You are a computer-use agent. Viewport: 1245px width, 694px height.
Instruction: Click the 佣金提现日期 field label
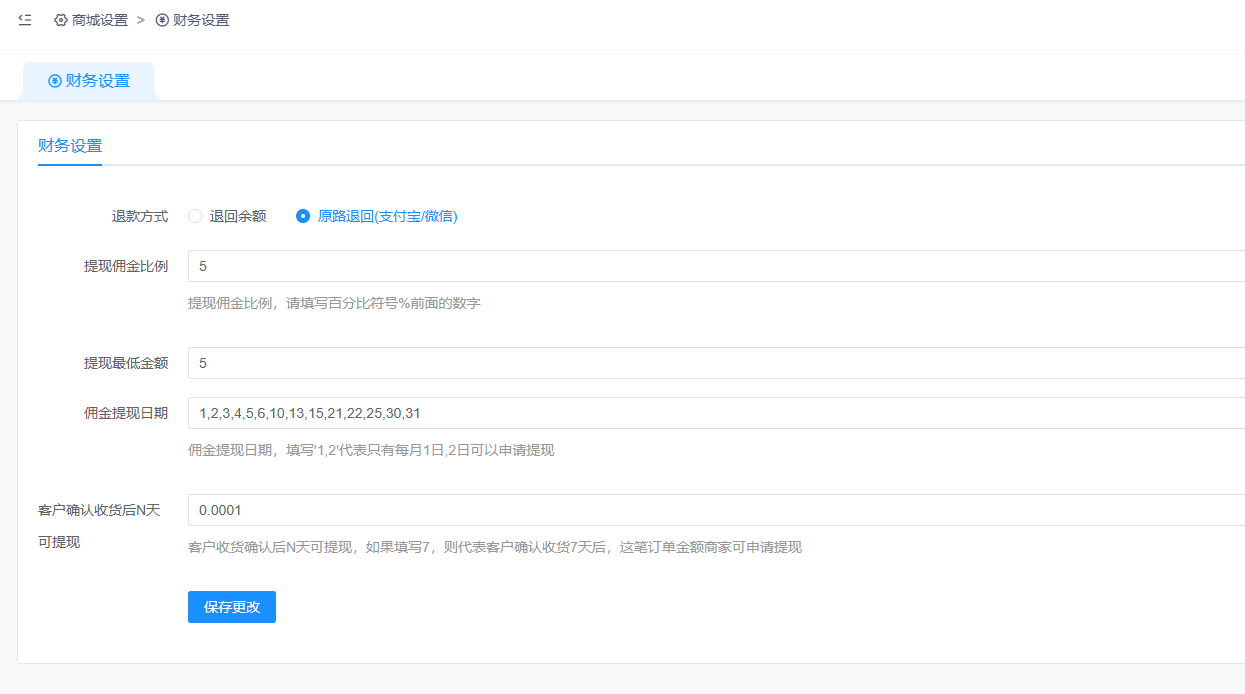click(126, 413)
